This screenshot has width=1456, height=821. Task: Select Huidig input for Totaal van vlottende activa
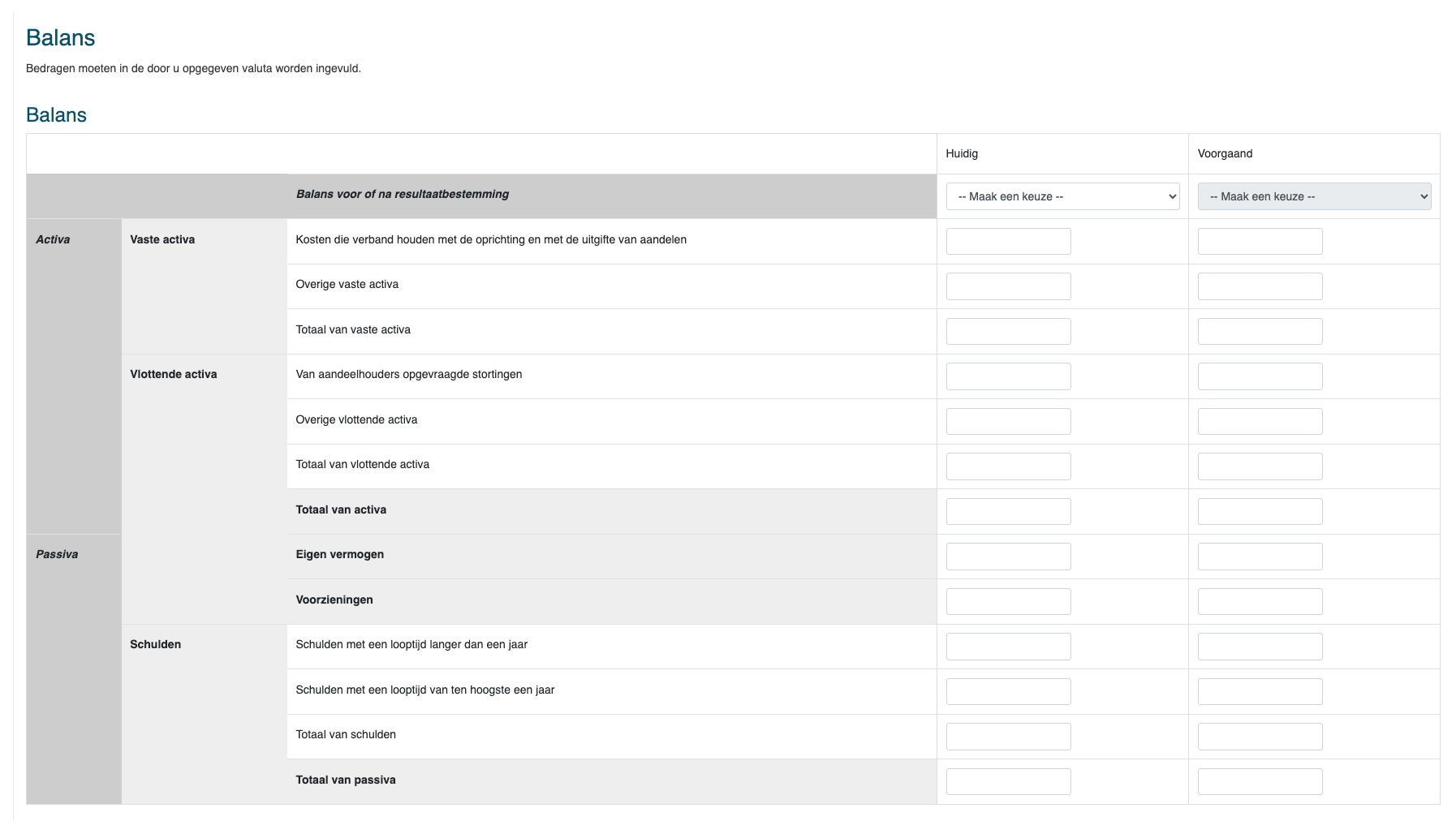(x=1008, y=466)
